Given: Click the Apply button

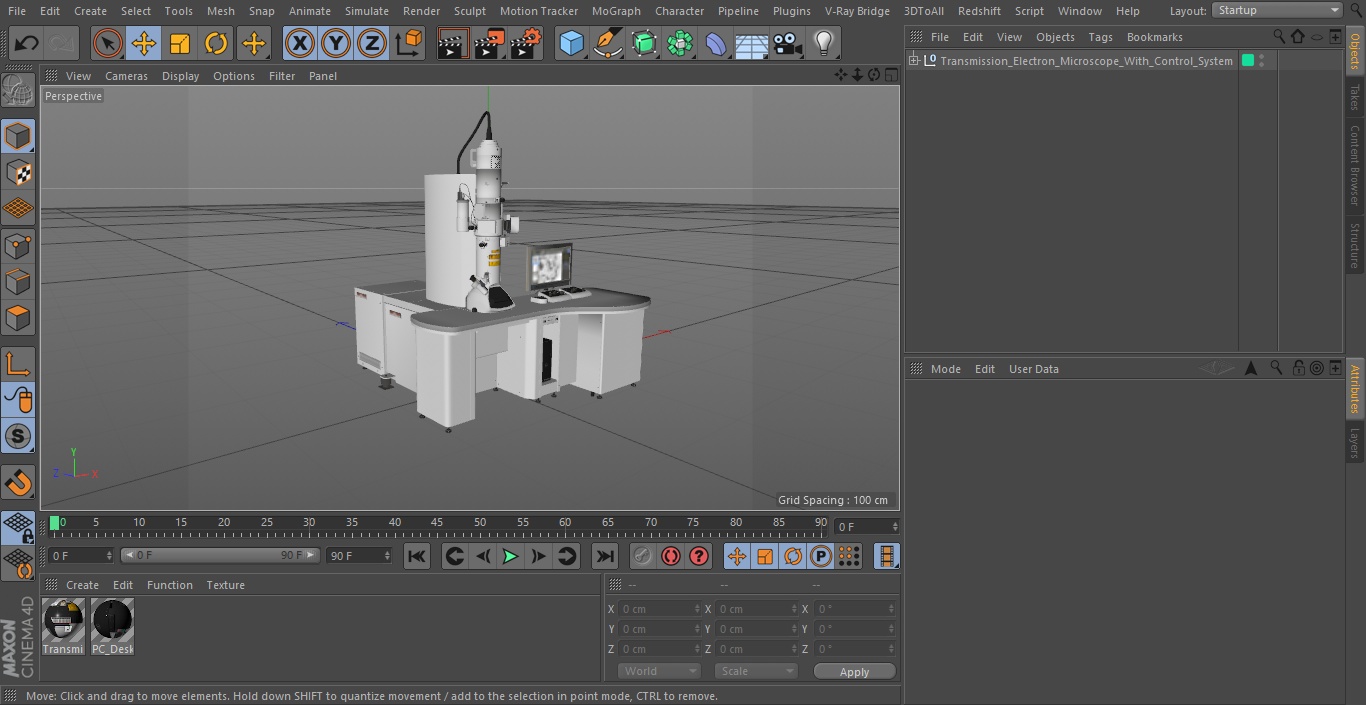Looking at the screenshot, I should [854, 671].
